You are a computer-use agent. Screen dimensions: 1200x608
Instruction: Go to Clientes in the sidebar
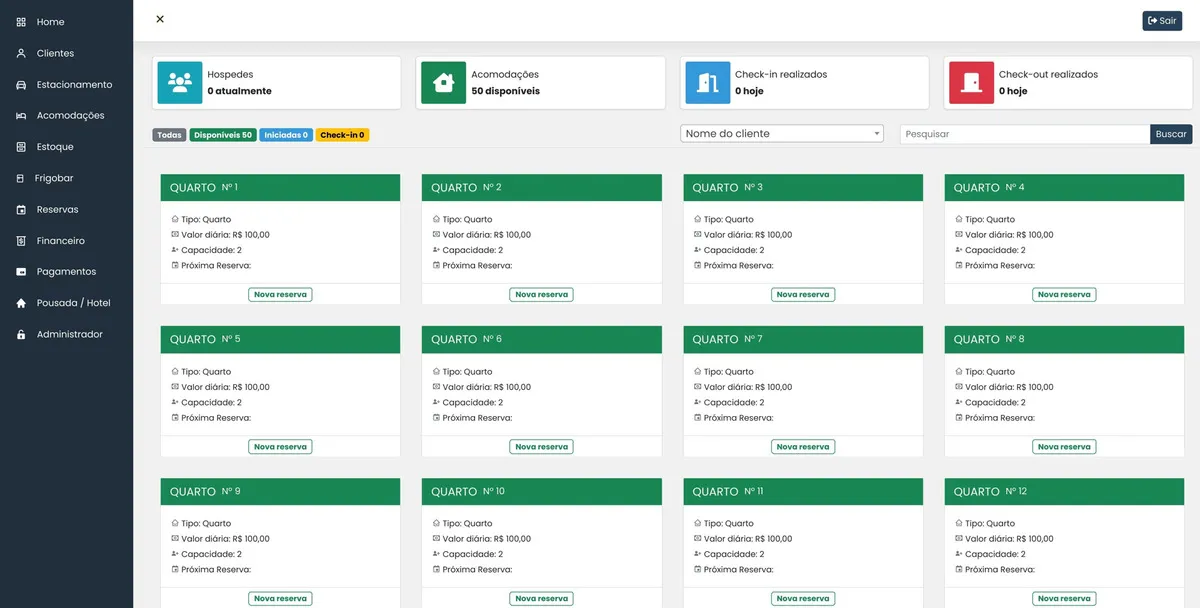[55, 53]
